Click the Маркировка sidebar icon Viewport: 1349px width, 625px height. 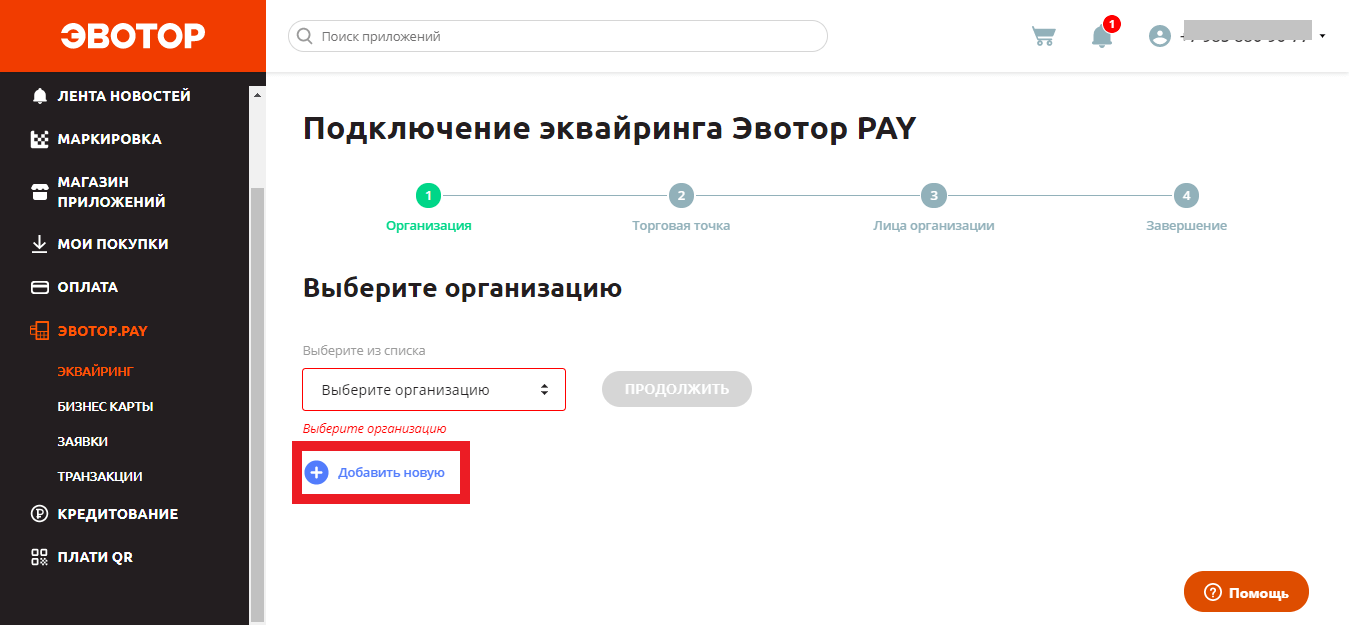tap(40, 139)
